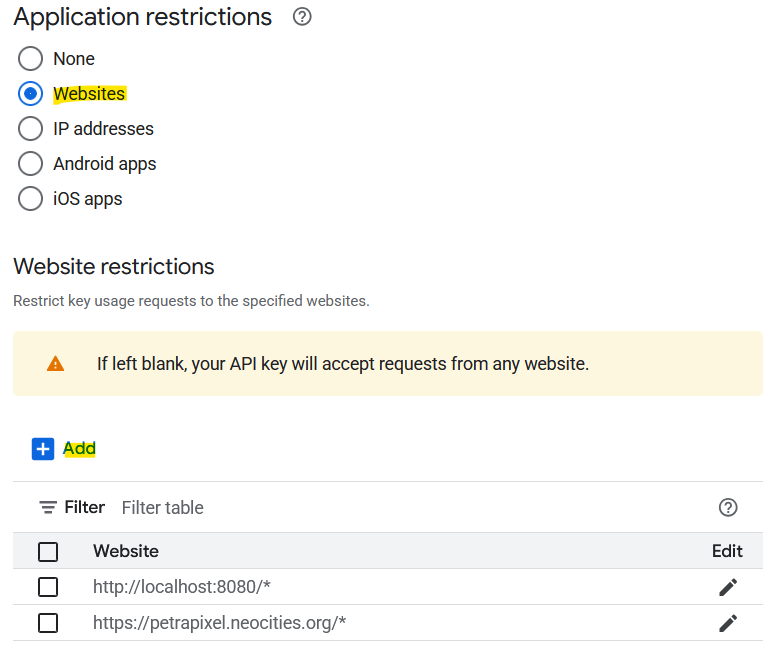Select IP addresses restriction
This screenshot has height=667, width=780.
(x=31, y=129)
